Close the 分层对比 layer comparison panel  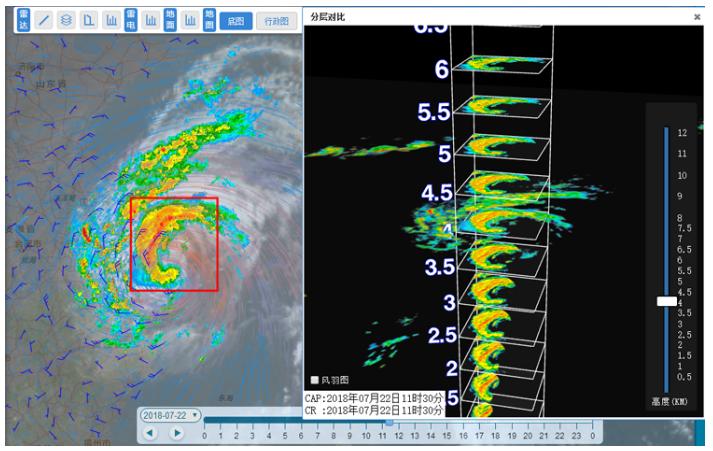click(x=697, y=17)
